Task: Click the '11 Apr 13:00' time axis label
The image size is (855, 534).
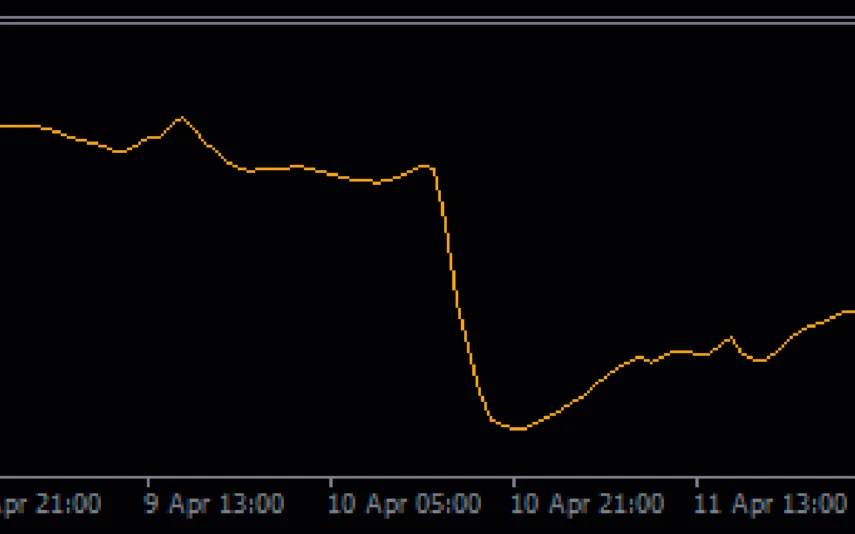Action: pos(770,503)
